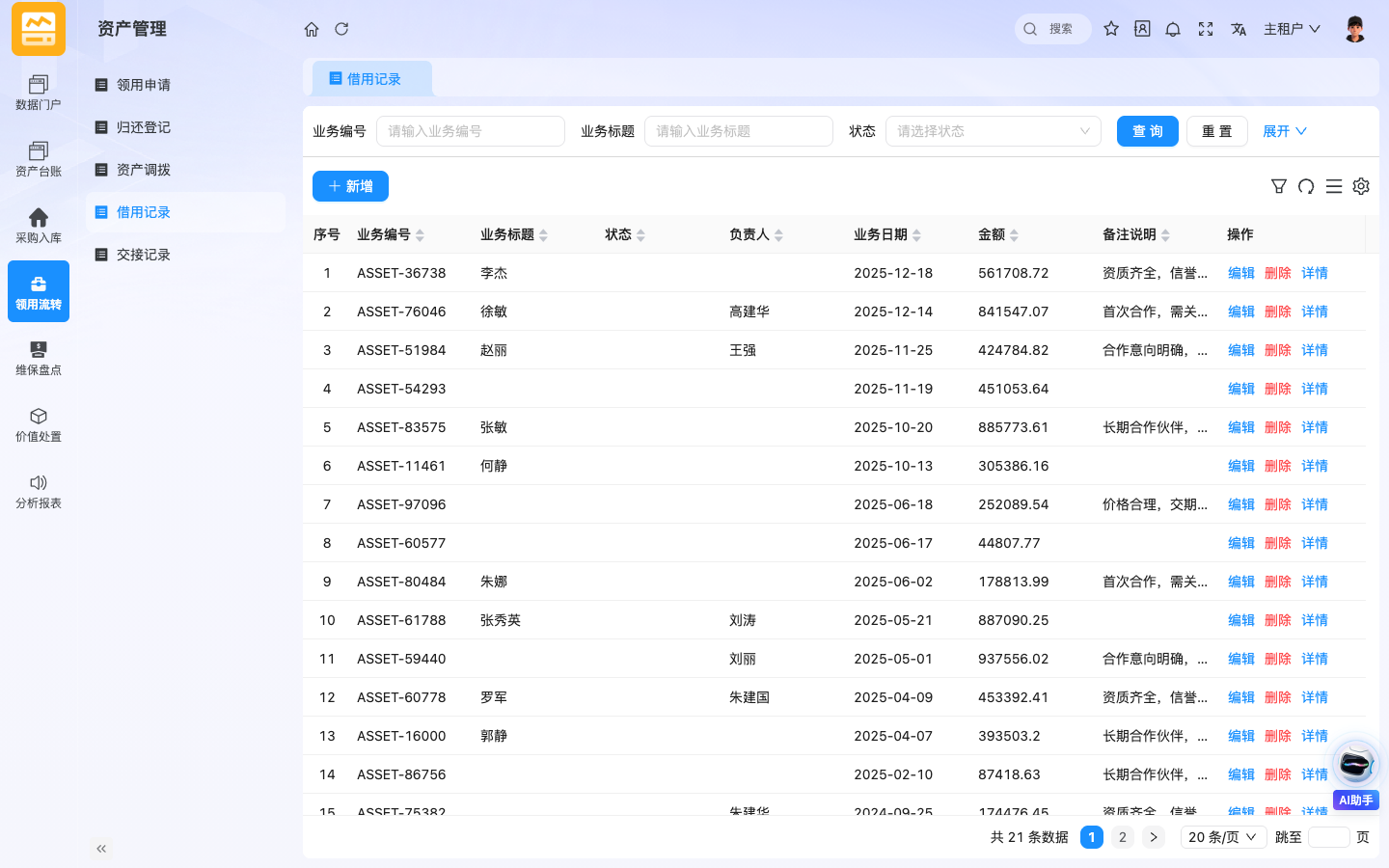Open the 资产调拨 menu item

[x=185, y=170]
